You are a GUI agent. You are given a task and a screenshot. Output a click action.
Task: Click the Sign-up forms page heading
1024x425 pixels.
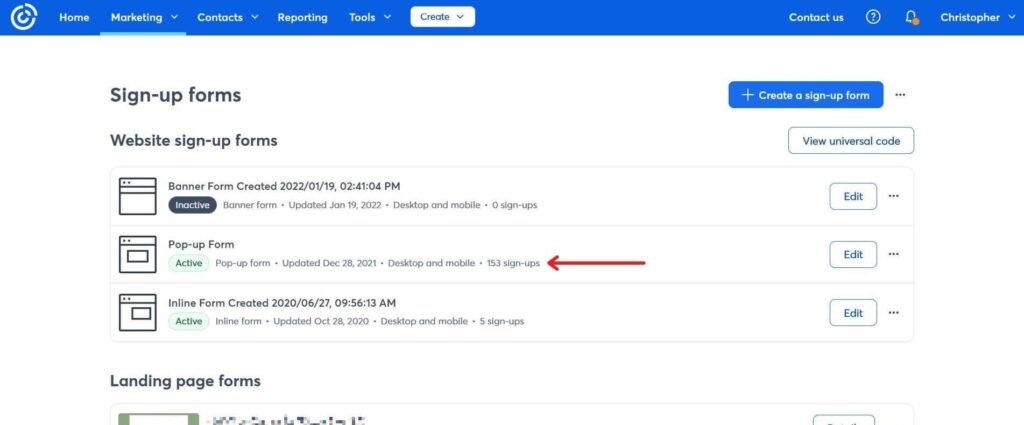(176, 95)
